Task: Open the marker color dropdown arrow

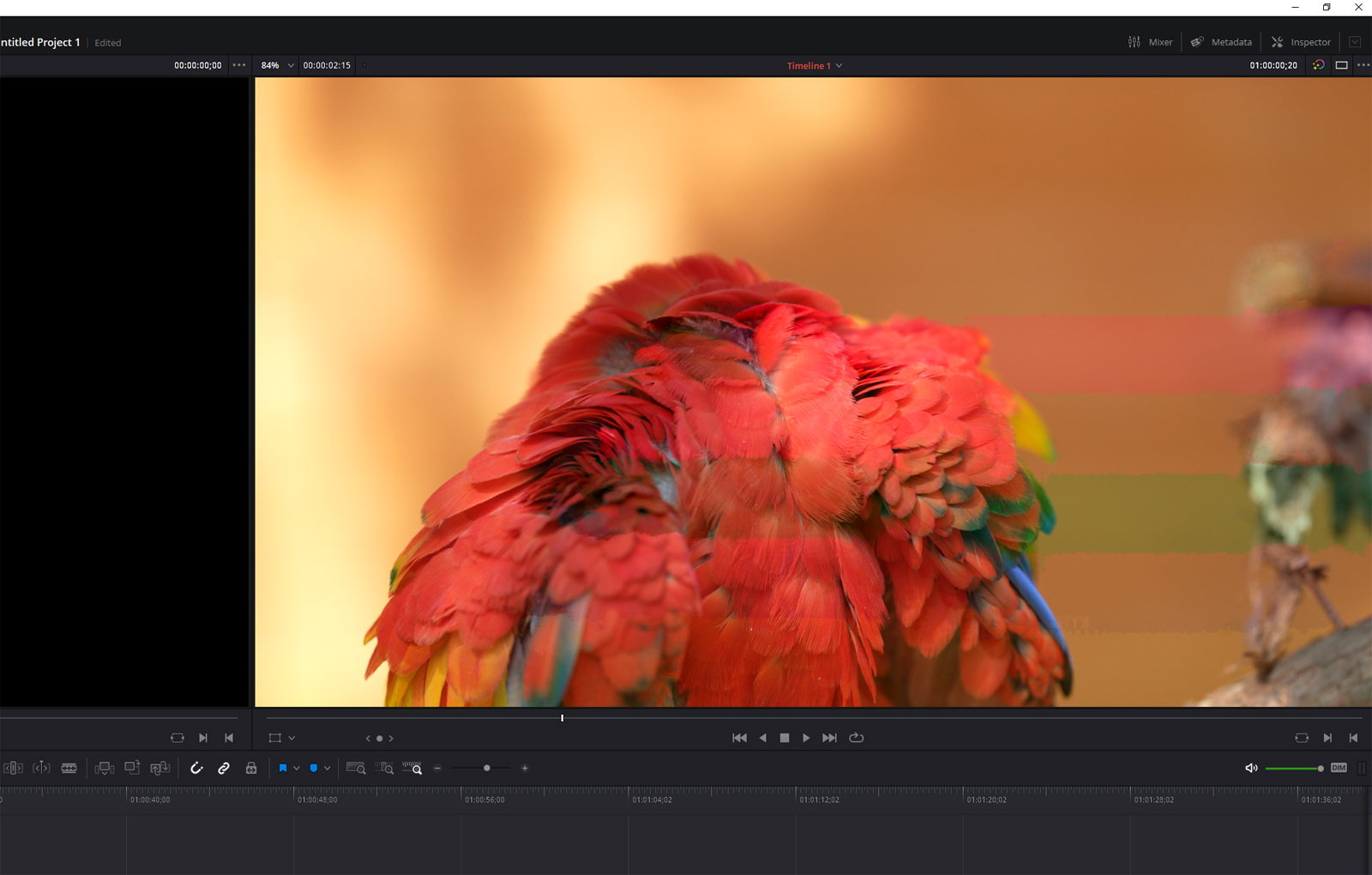Action: (328, 769)
